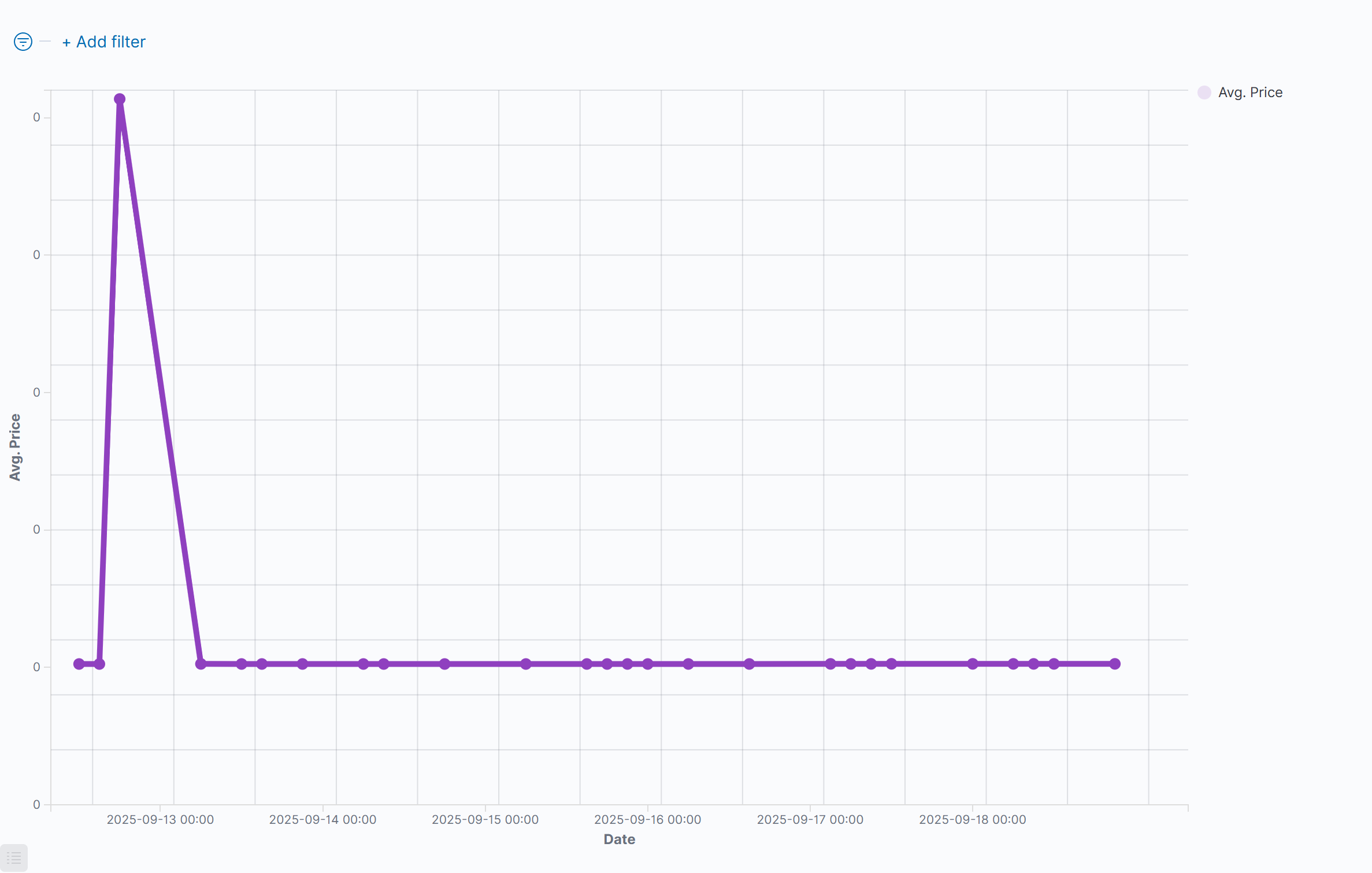Click the 2025-09-15 00:00 axis label
The width and height of the screenshot is (1372, 873).
485,819
